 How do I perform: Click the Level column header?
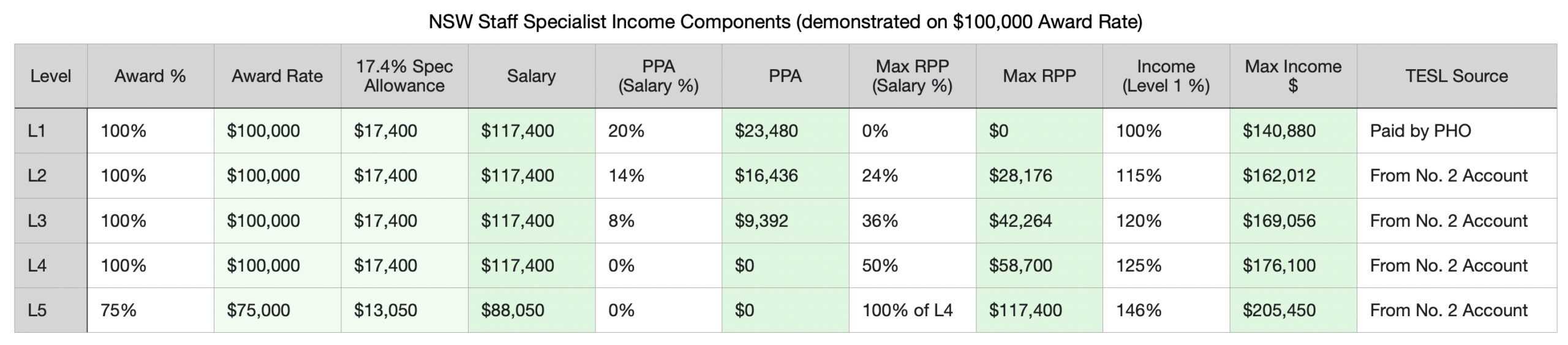click(x=51, y=76)
